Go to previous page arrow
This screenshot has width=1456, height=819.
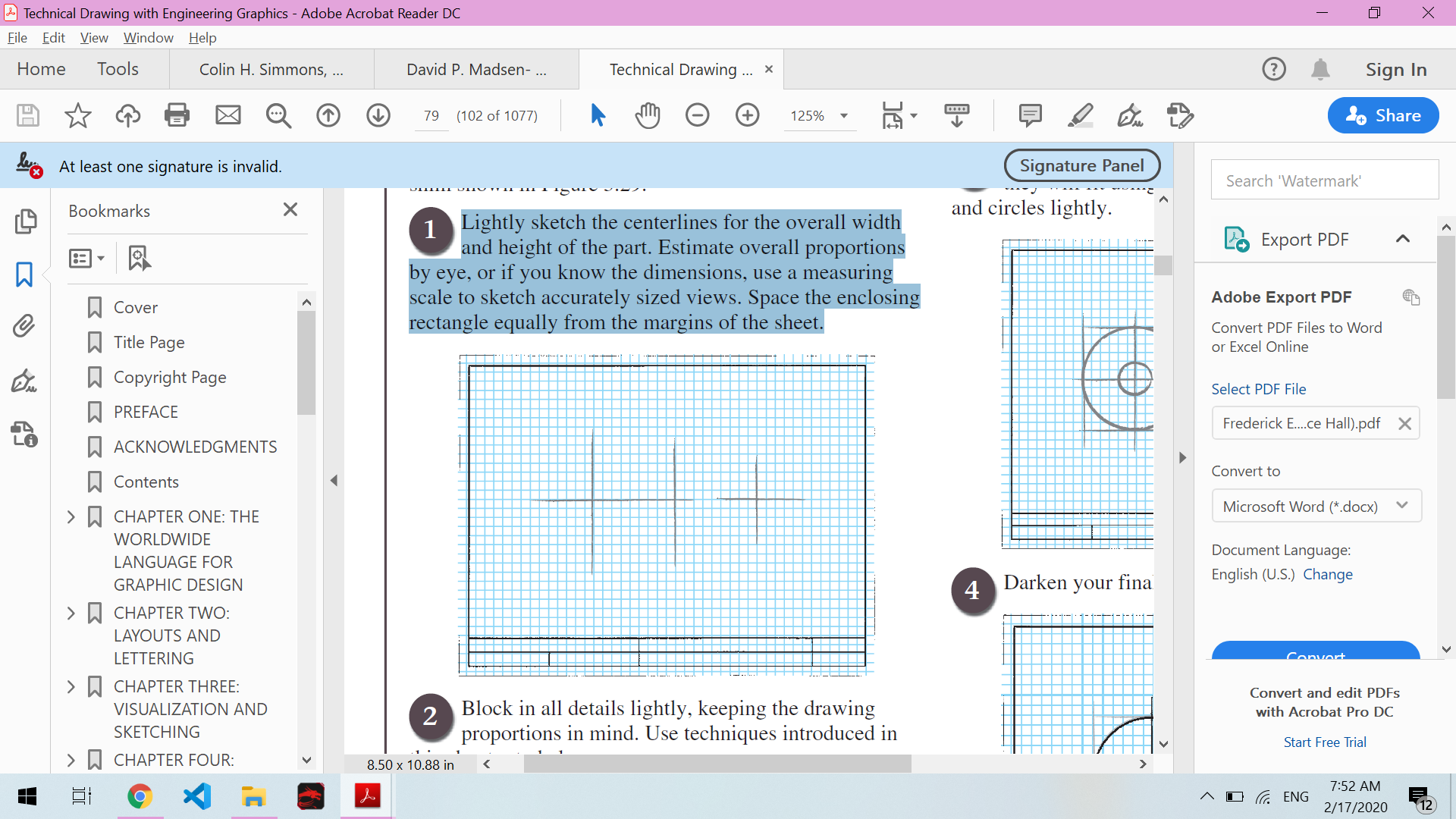click(x=328, y=115)
